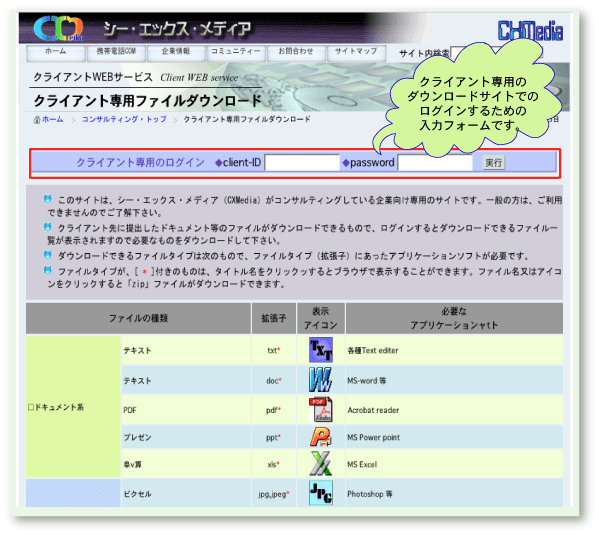This screenshot has width=599, height=535.
Task: Open the サイトマップ navigation tab
Action: (356, 53)
